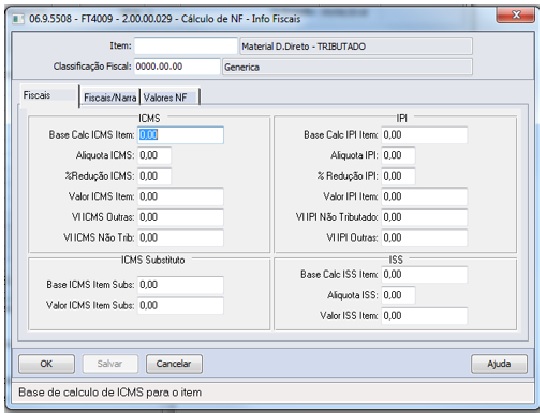Select the %Redução ICMS field

pyautogui.click(x=155, y=176)
